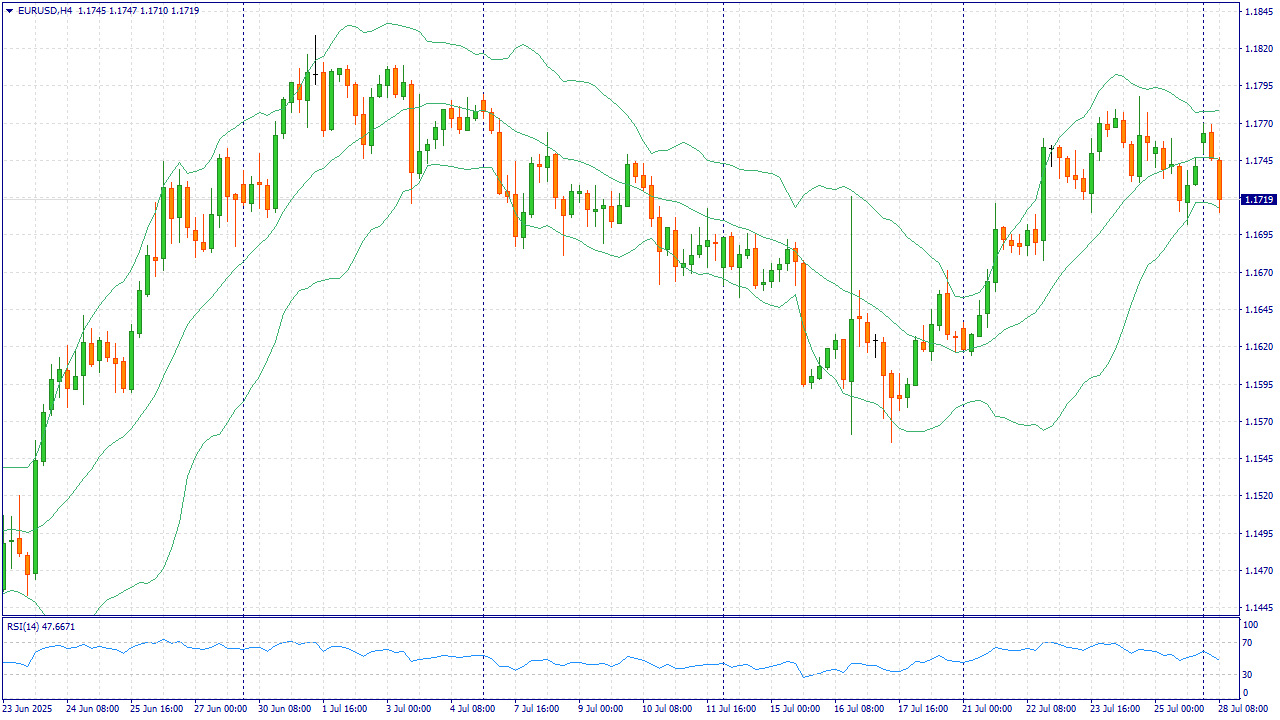Viewport: 1280px width, 720px height.
Task: Open the chart menu triangle beside EURUSD,H4
Action: pyautogui.click(x=9, y=10)
